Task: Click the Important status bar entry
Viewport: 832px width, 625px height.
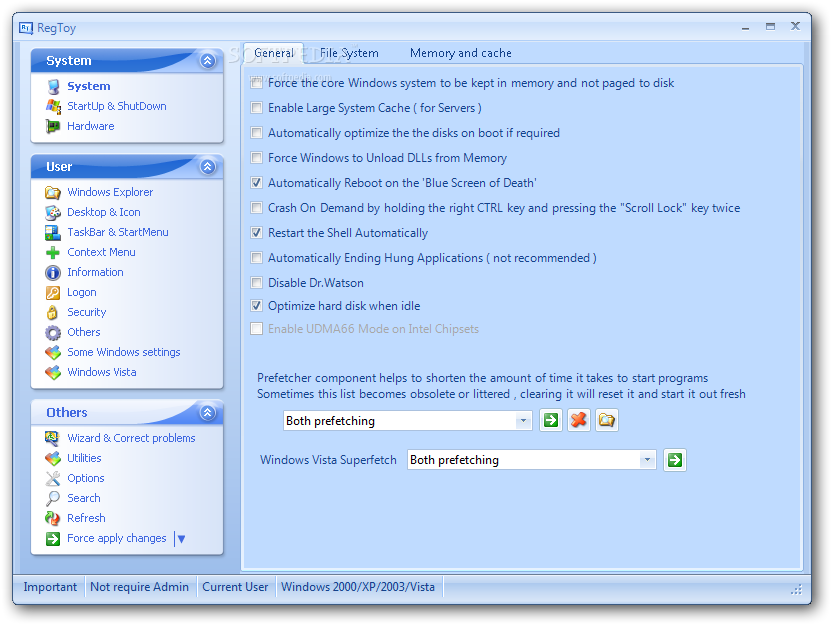Action: pyautogui.click(x=50, y=587)
